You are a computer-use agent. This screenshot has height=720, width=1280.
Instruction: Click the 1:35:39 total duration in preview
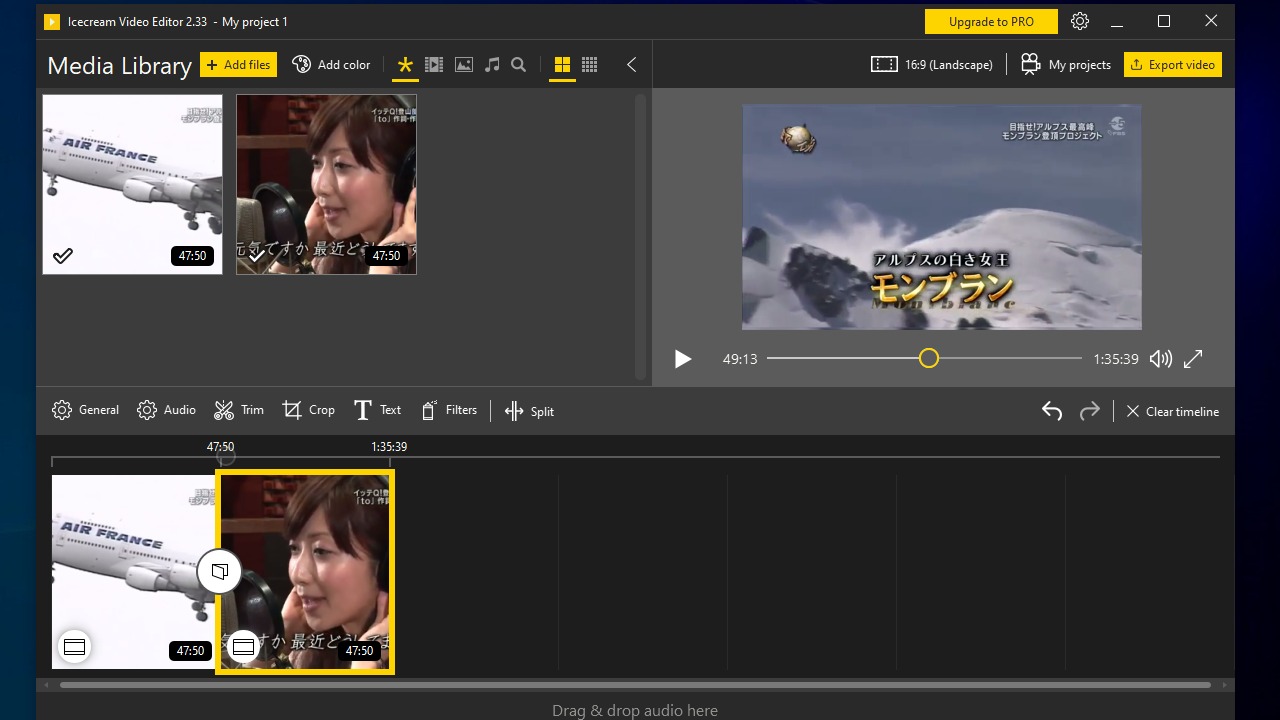[x=1116, y=359]
